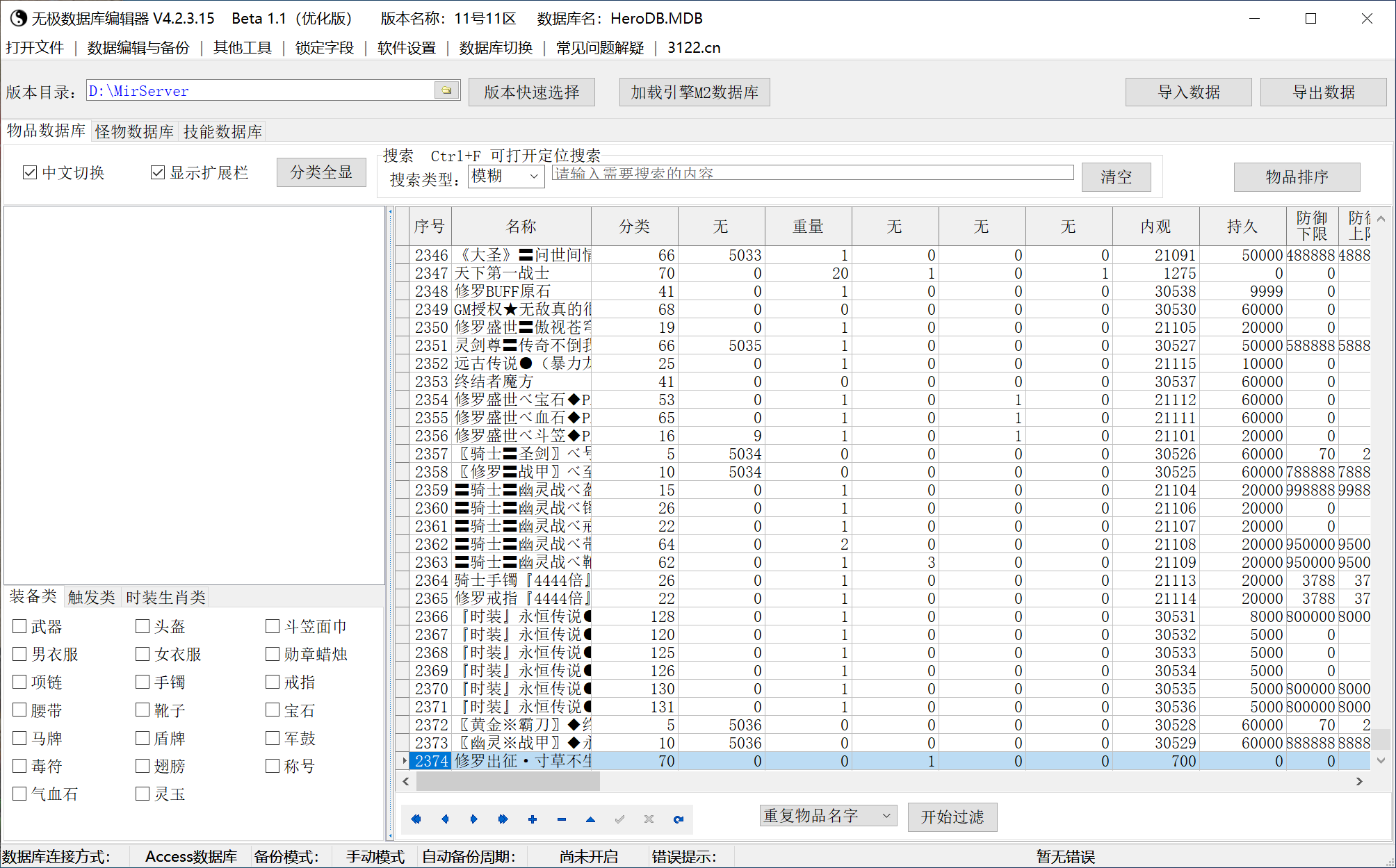Cancel edit X icon
The height and width of the screenshot is (868, 1396).
tap(649, 819)
